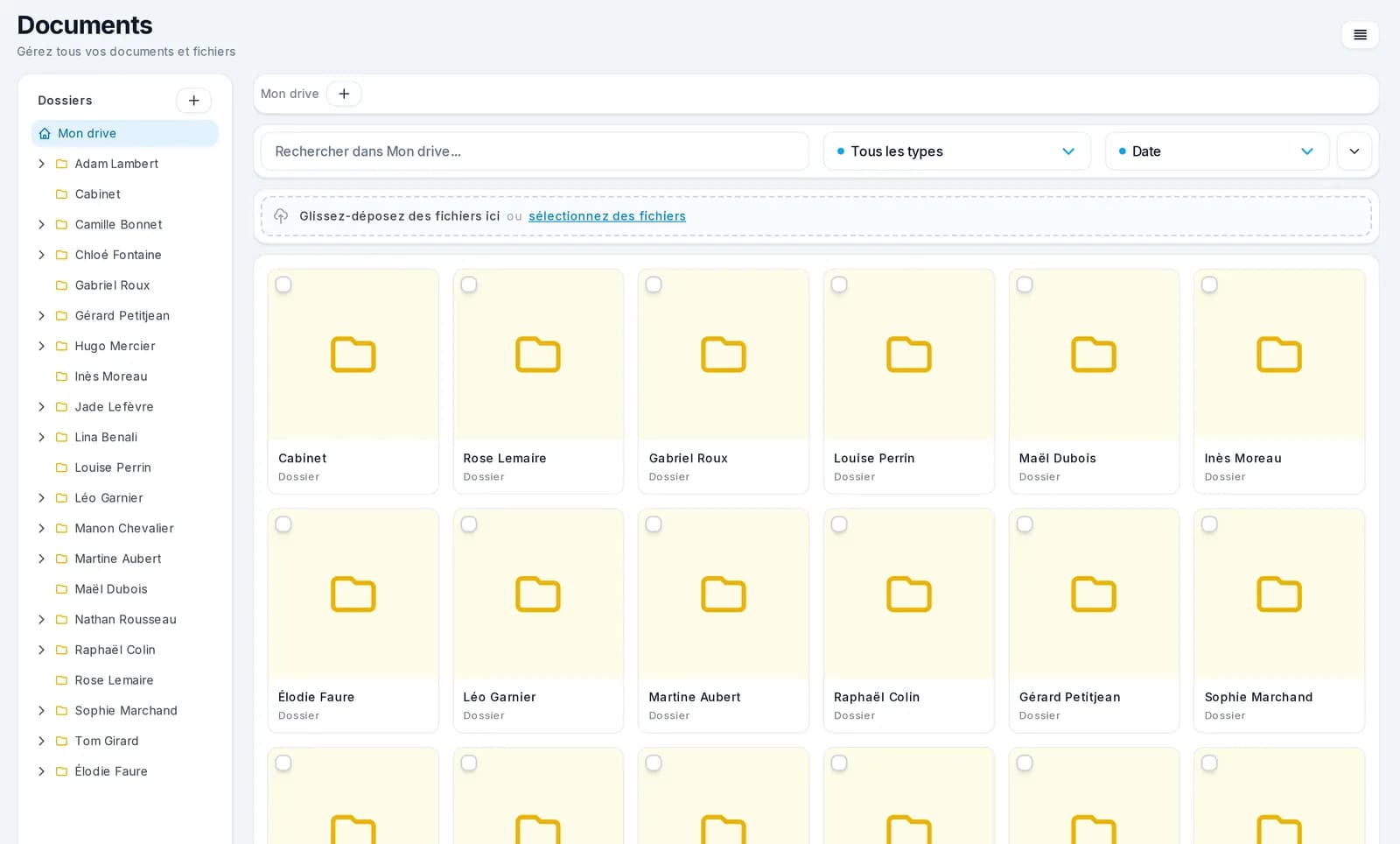Select the Louise Perrin folder checkbox
This screenshot has width=1400, height=844.
pyautogui.click(x=839, y=285)
